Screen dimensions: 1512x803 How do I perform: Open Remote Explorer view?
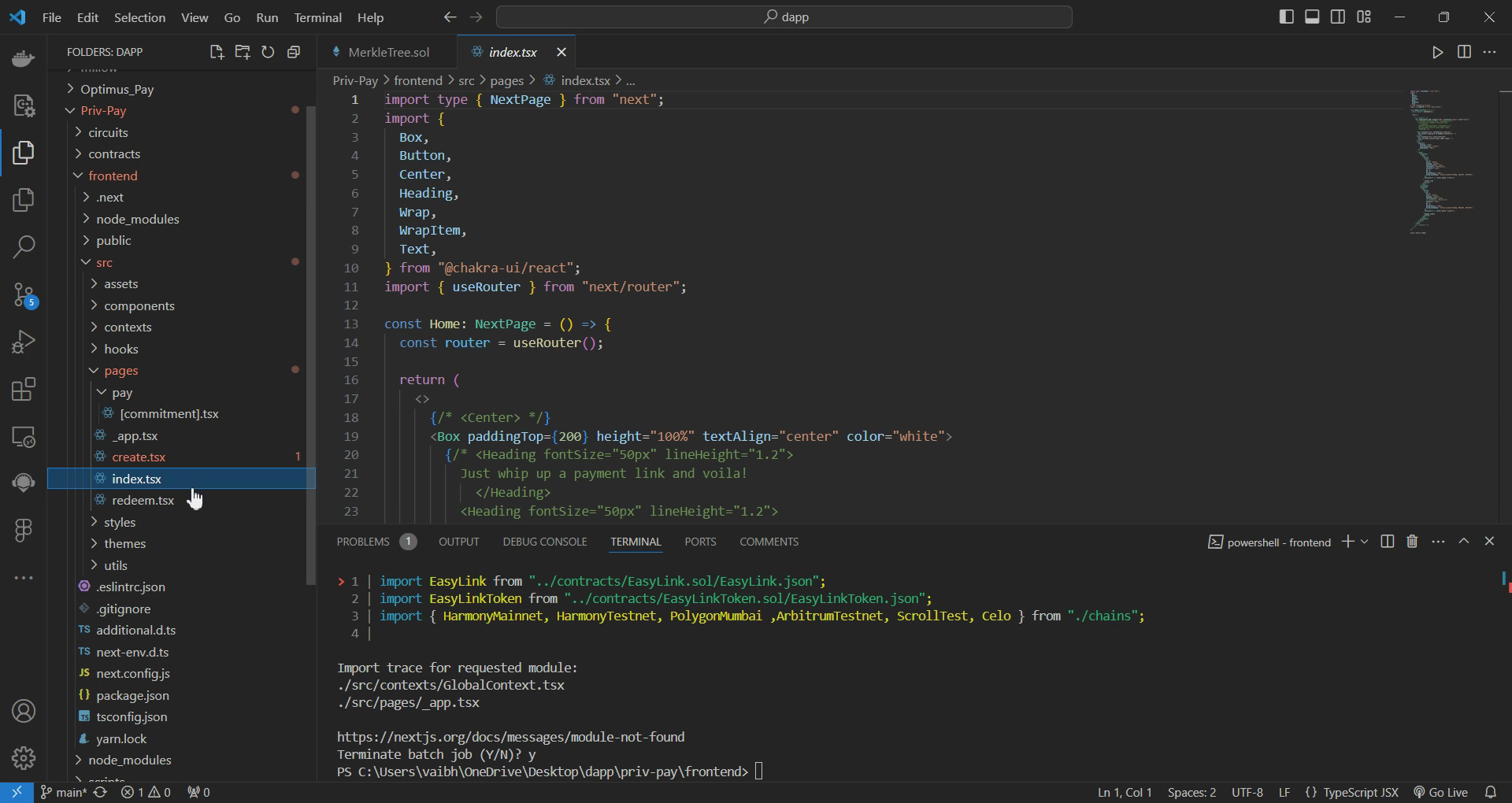click(24, 436)
